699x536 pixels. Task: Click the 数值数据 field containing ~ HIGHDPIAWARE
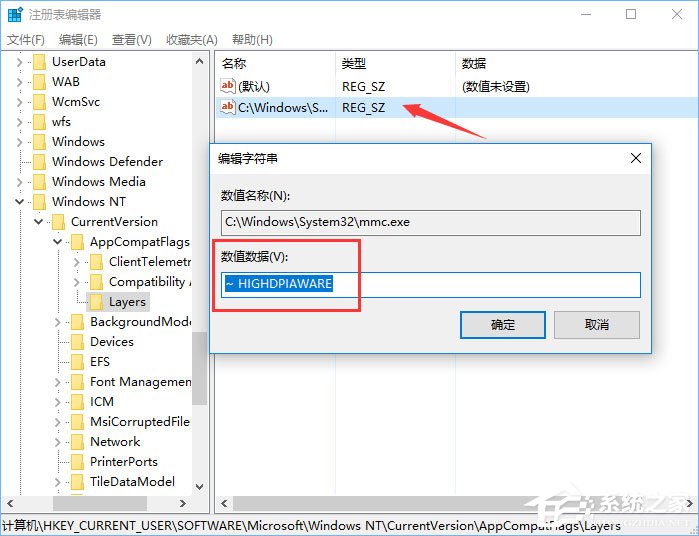point(431,285)
